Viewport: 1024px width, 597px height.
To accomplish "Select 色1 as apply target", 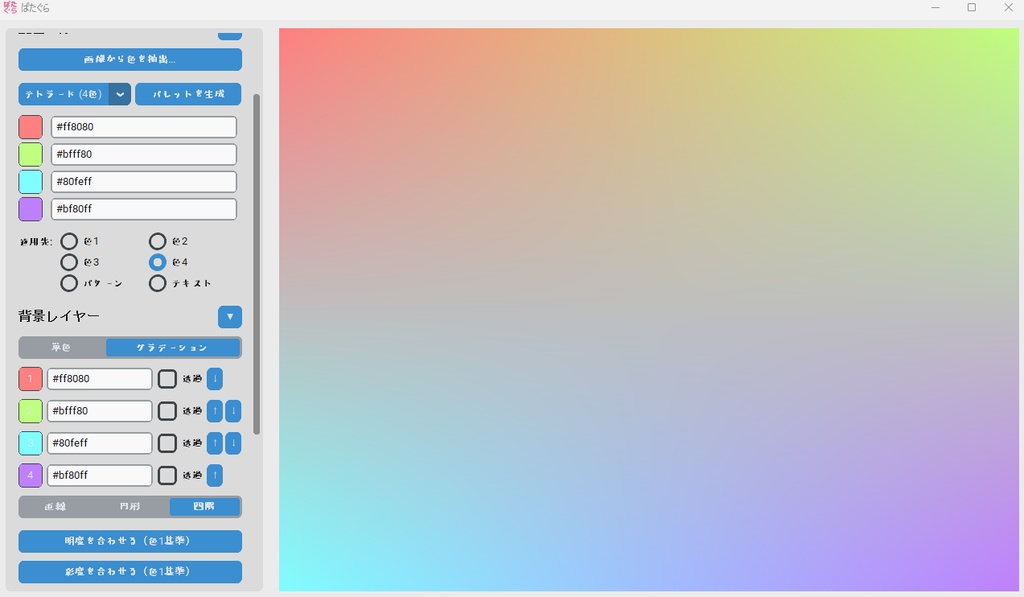I will coord(69,242).
